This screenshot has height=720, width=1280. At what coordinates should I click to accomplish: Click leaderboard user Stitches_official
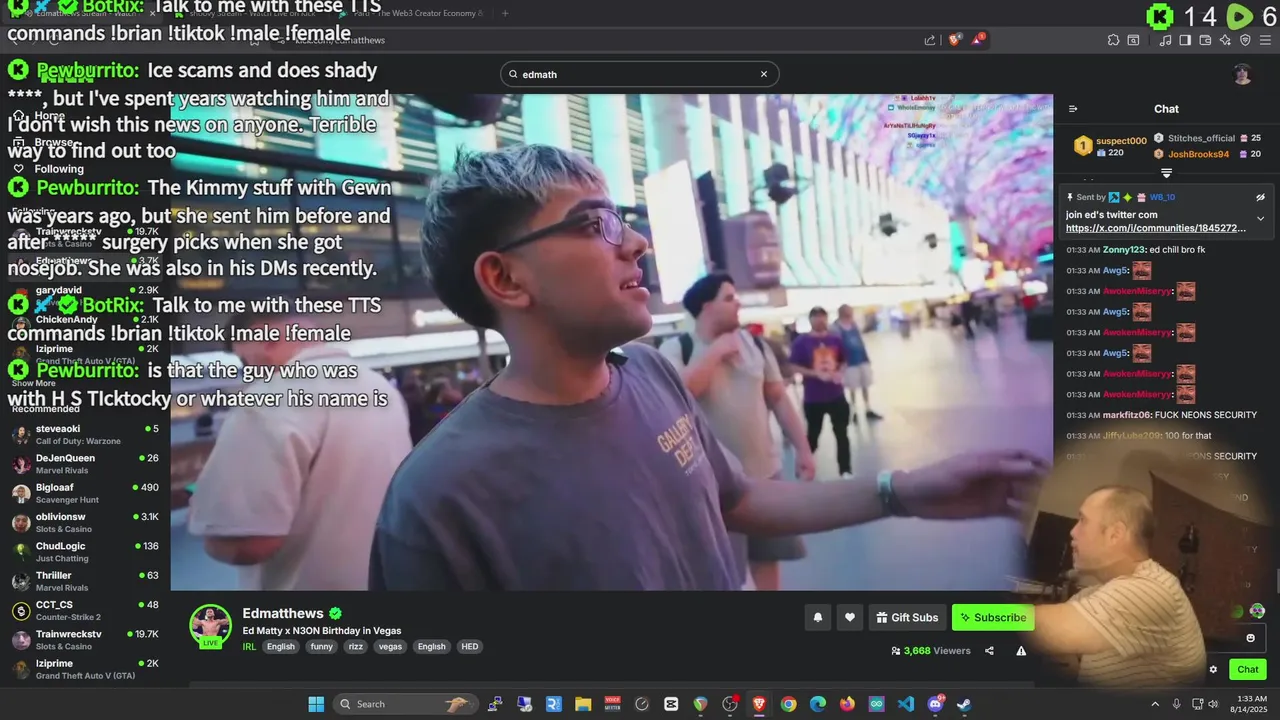pyautogui.click(x=1202, y=138)
